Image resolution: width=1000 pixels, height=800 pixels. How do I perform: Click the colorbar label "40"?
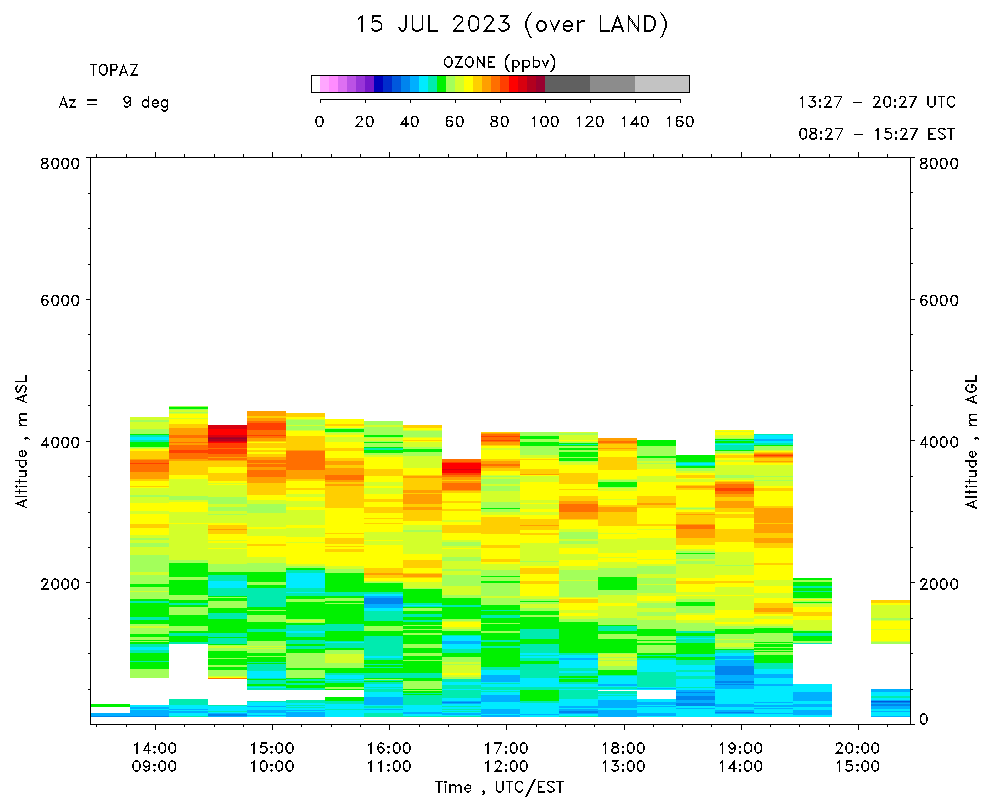pos(409,122)
